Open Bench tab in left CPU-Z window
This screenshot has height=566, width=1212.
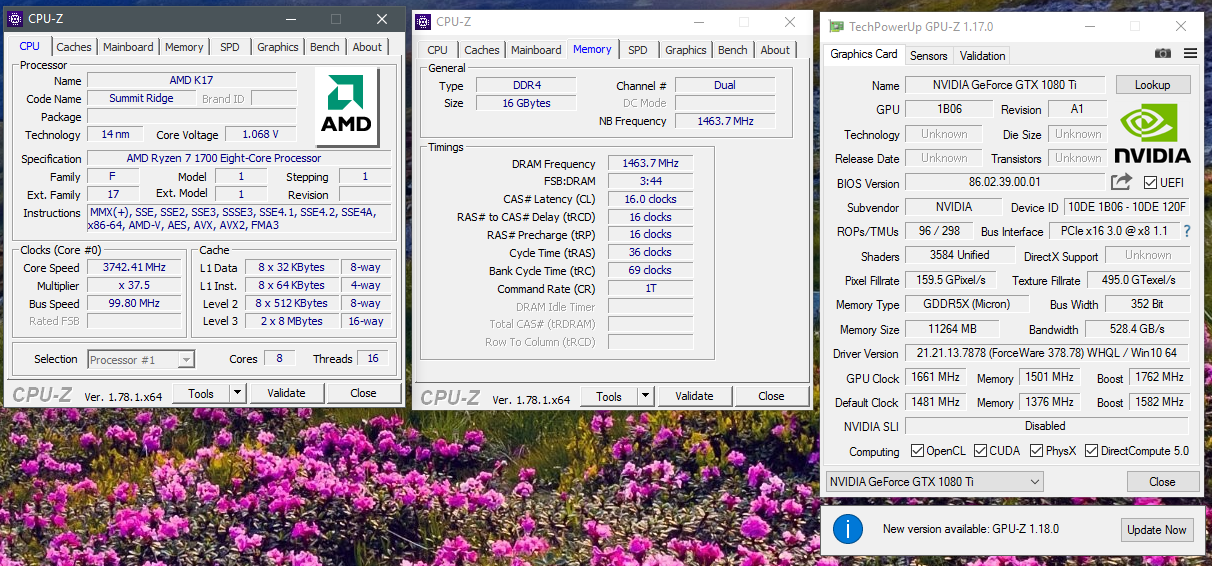tap(324, 47)
